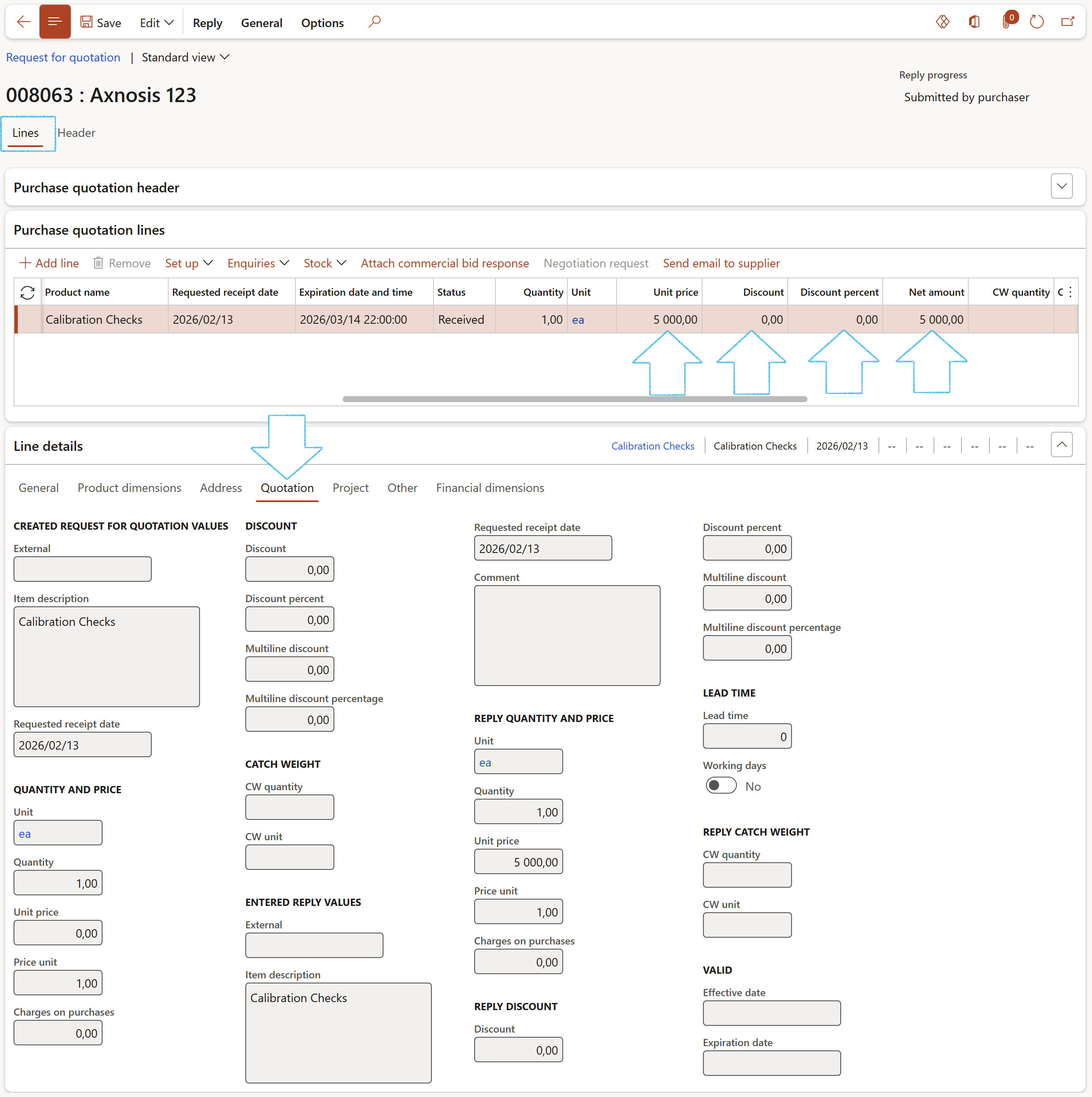The width and height of the screenshot is (1092, 1097).
Task: Click Attach commercial bid response
Action: click(445, 264)
